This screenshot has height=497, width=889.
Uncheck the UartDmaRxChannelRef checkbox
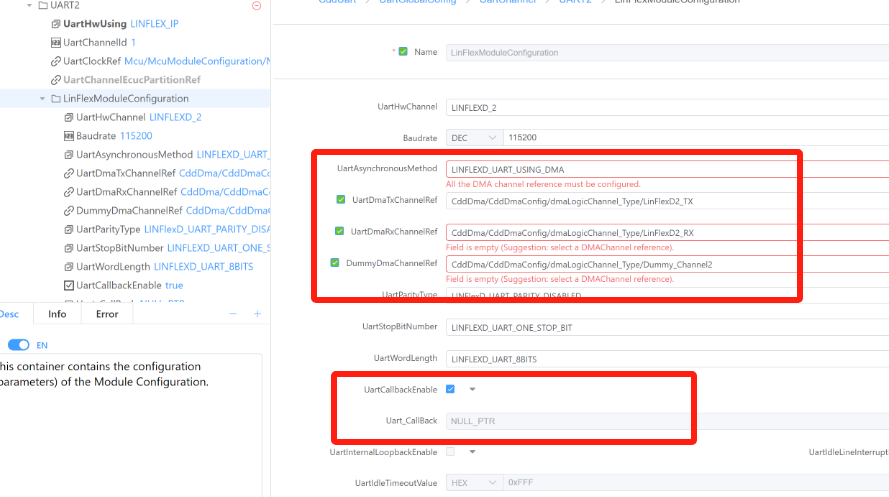click(339, 231)
